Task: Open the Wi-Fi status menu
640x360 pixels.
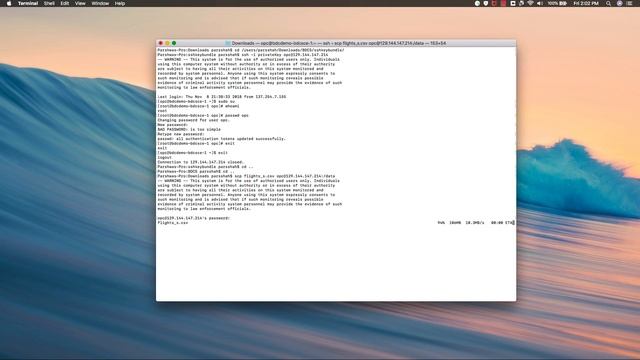Action: 530,3
